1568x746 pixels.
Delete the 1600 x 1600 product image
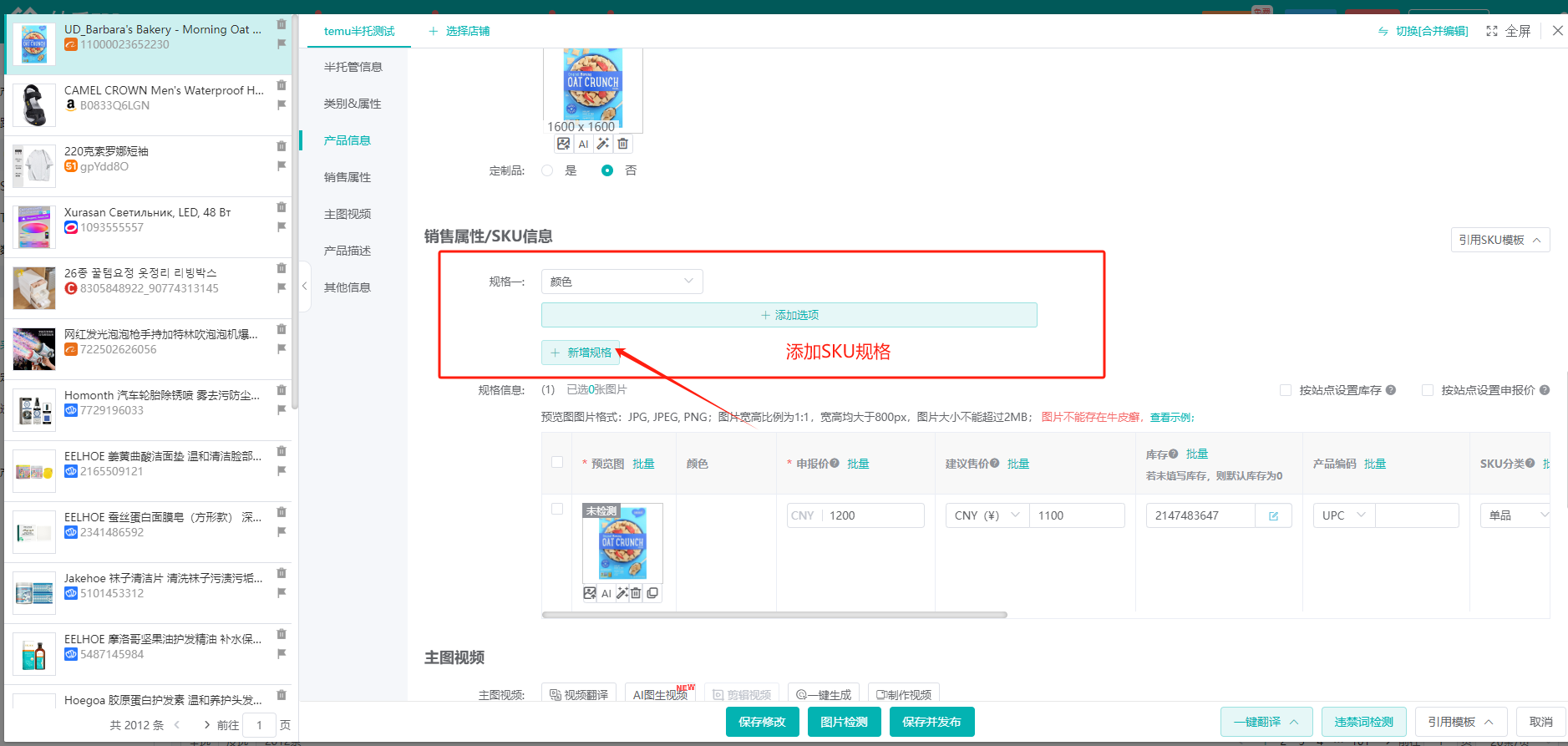622,144
